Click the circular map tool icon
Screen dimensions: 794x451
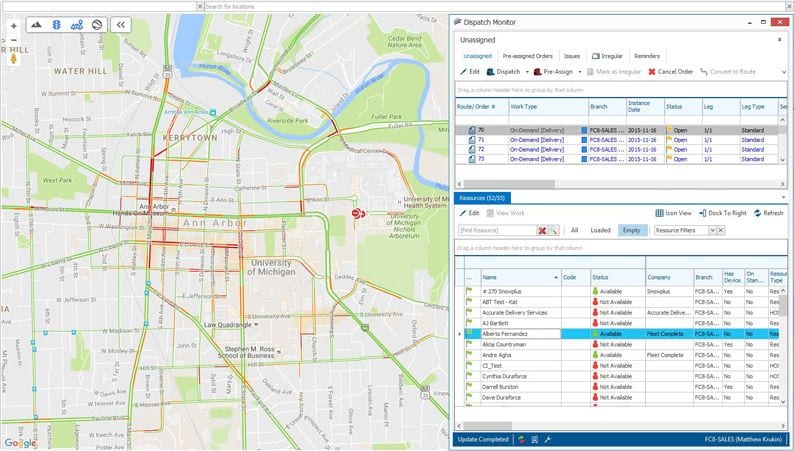point(97,25)
